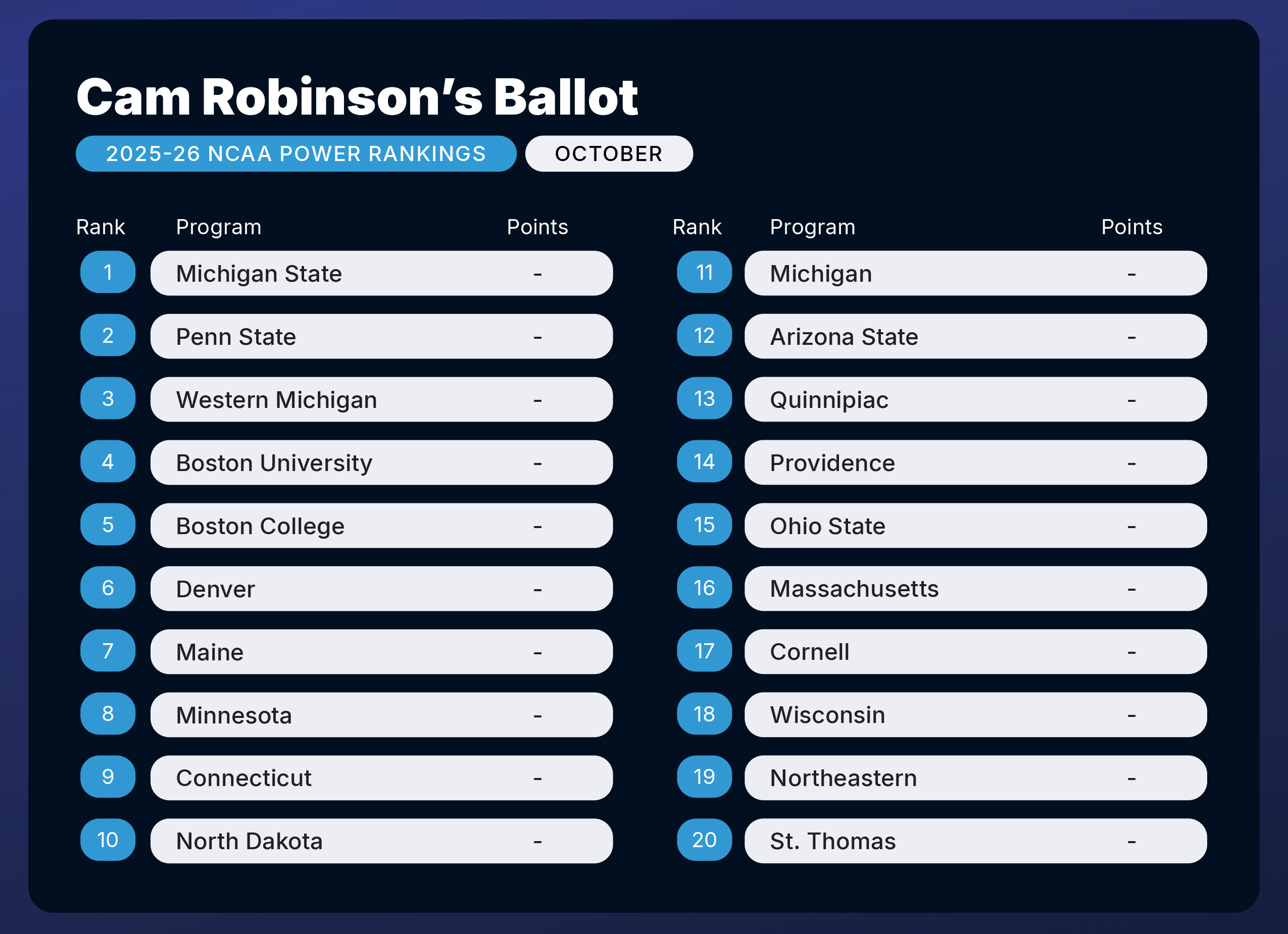
Task: Click the rank 10 badge
Action: [107, 840]
